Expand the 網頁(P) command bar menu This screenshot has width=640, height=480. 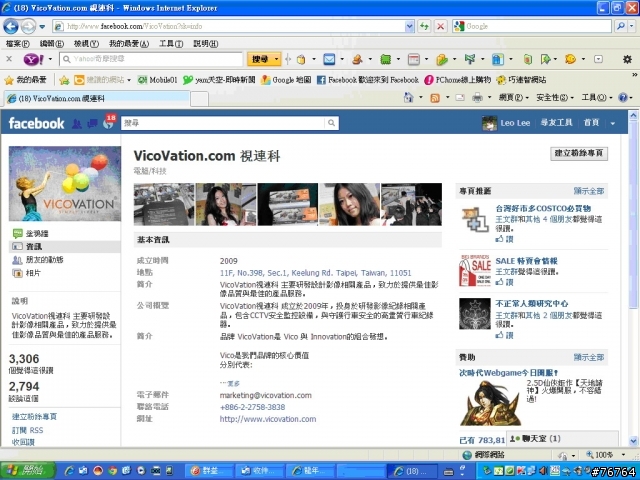[513, 98]
